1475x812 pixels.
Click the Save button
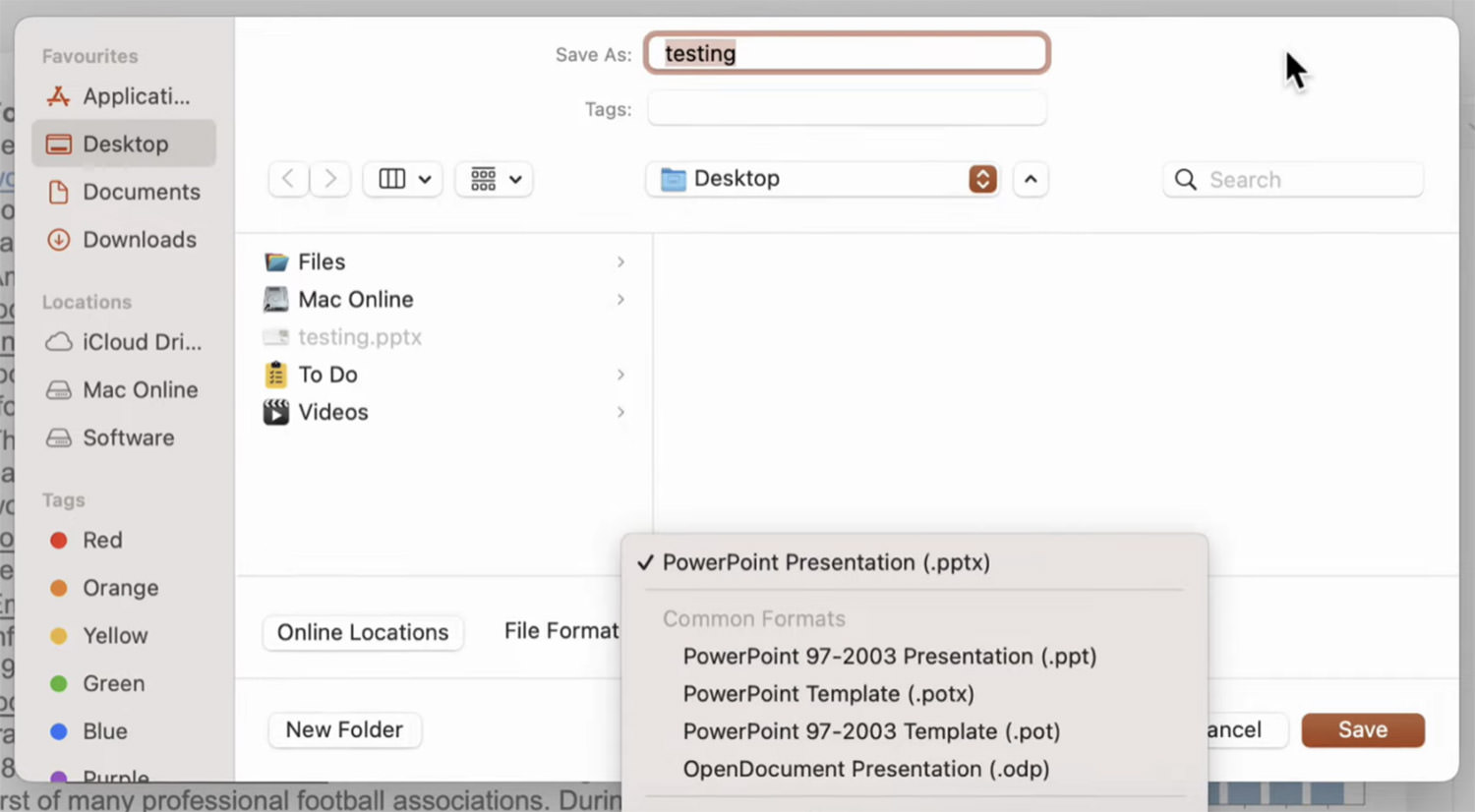click(1363, 729)
